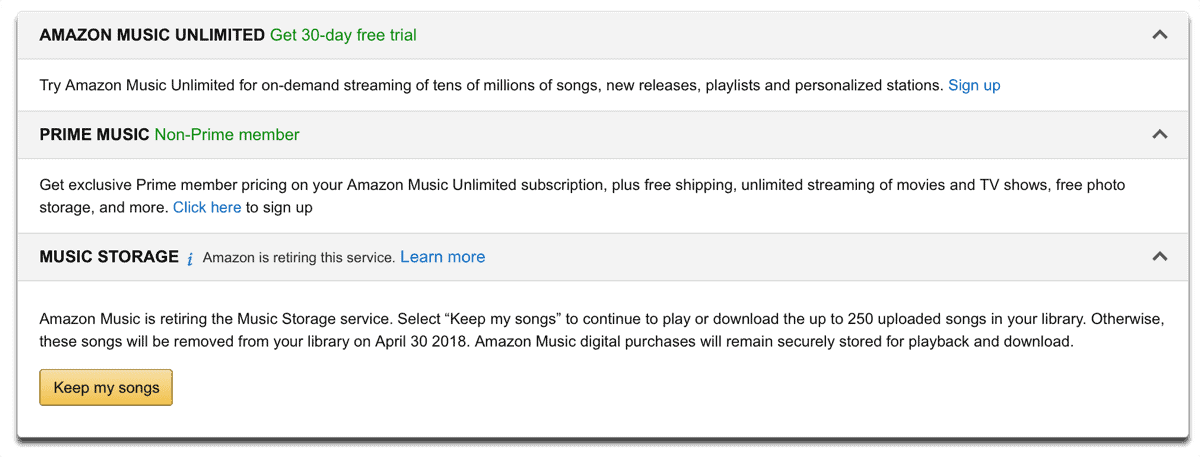Collapse the Amazon Music Unlimited section chevron
Viewport: 1200px width, 457px height.
click(x=1160, y=35)
